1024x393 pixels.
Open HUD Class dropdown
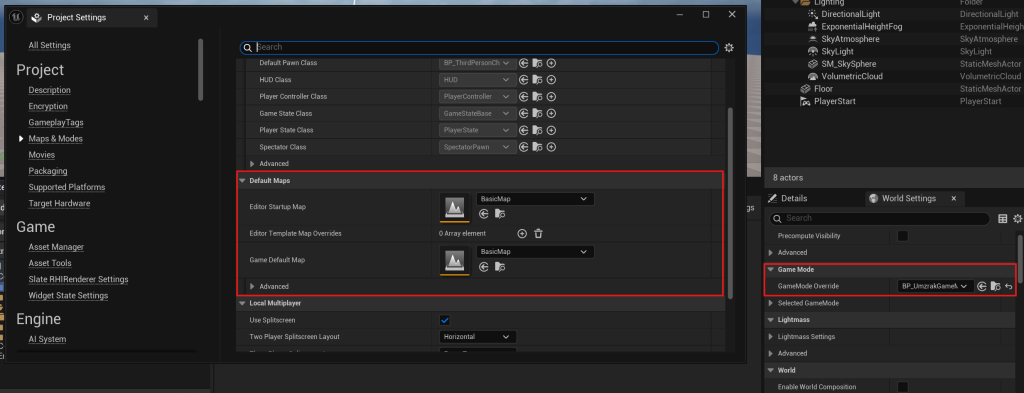(477, 80)
